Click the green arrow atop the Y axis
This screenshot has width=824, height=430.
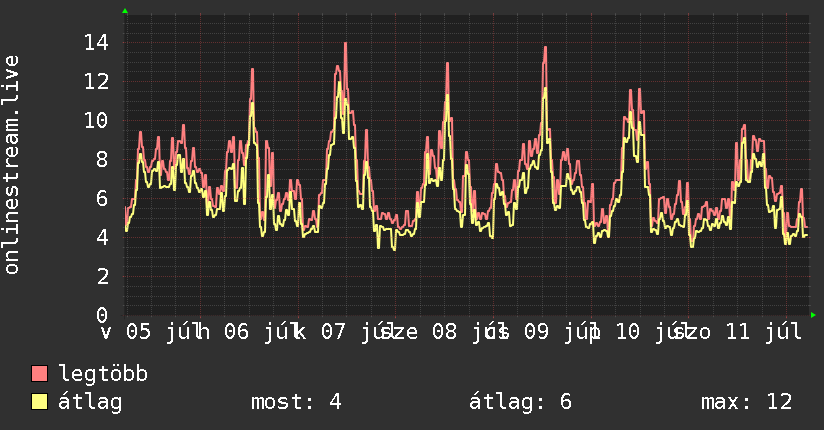[125, 11]
